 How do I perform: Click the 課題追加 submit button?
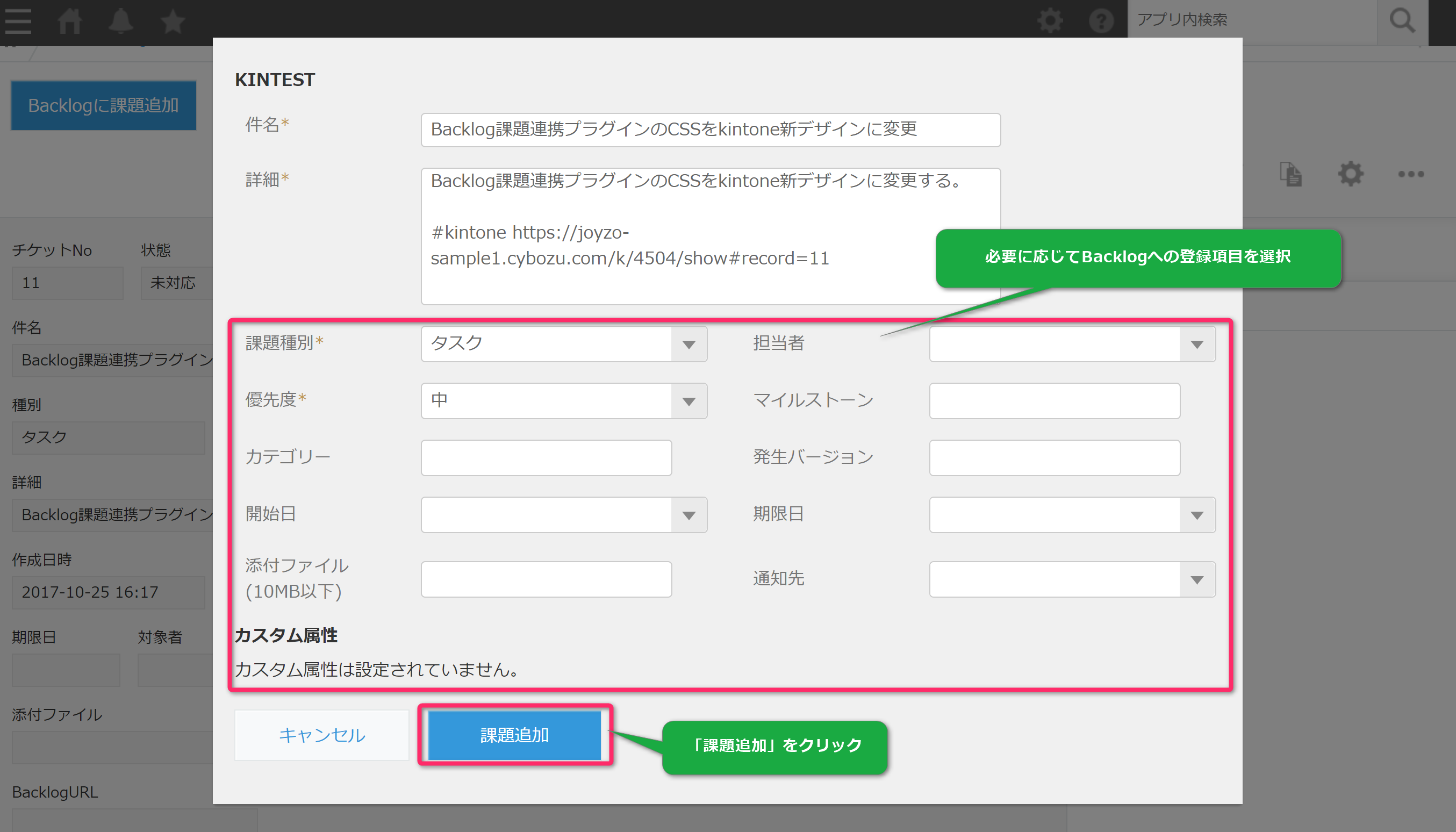point(514,735)
